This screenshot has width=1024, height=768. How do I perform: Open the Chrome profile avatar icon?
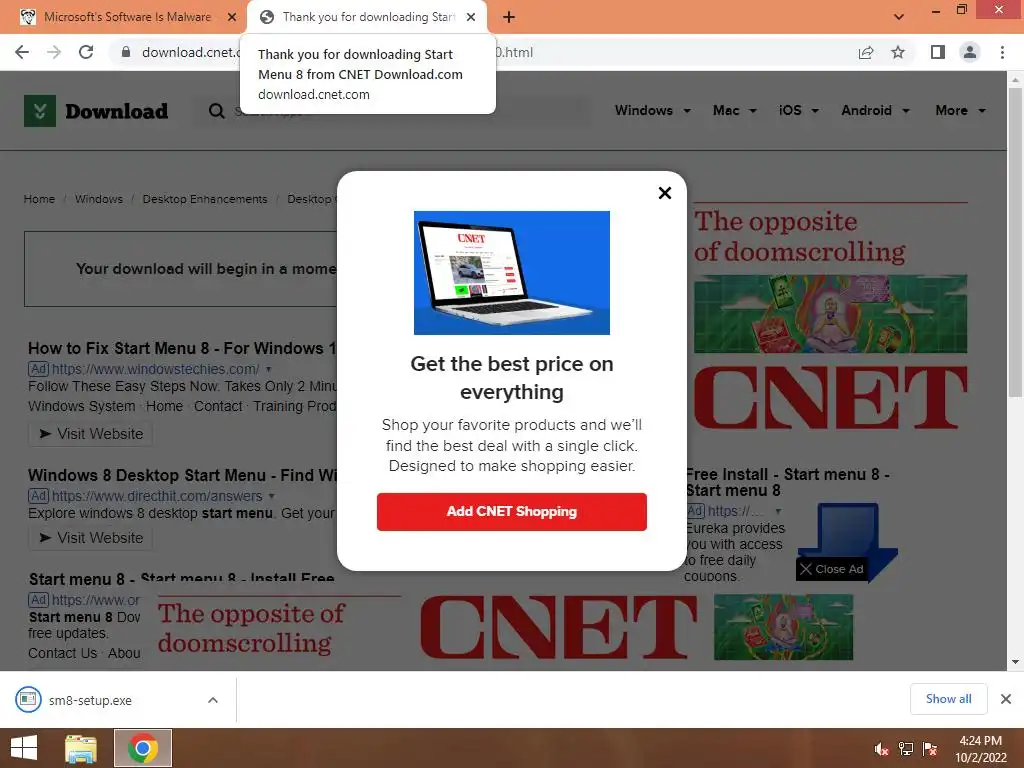pyautogui.click(x=970, y=52)
